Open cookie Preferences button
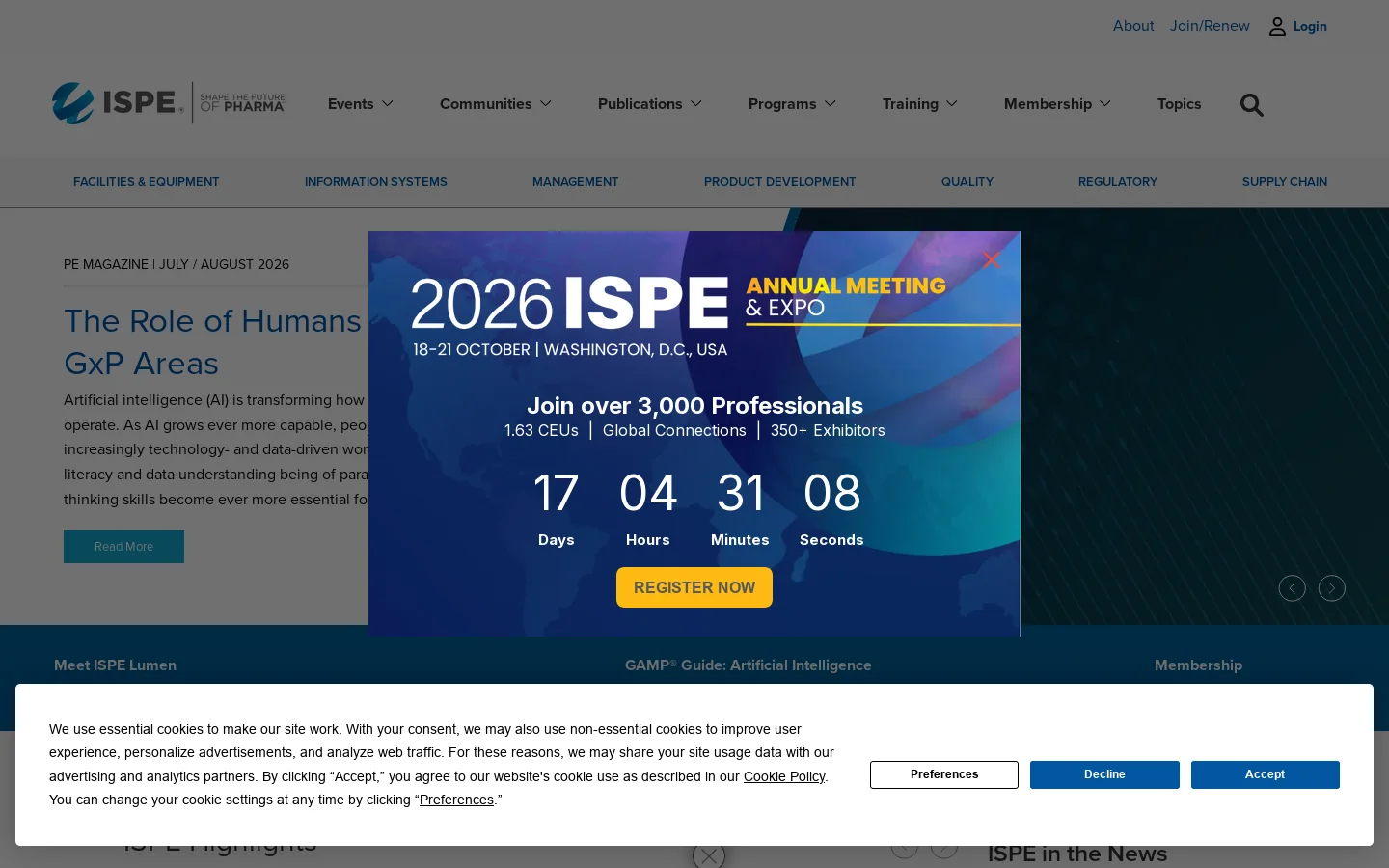This screenshot has height=868, width=1389. pos(944,774)
